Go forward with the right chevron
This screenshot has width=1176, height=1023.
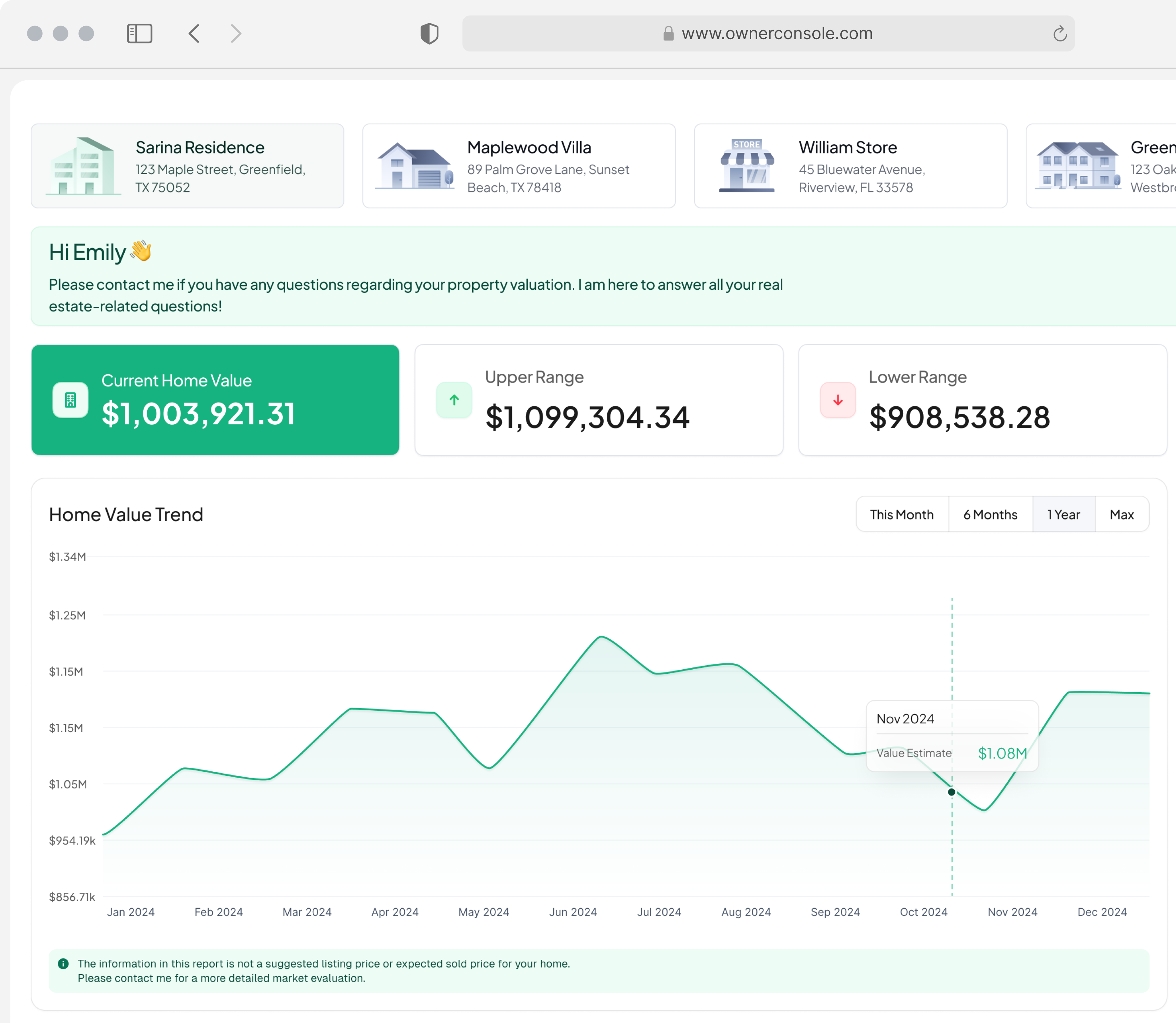tap(236, 34)
